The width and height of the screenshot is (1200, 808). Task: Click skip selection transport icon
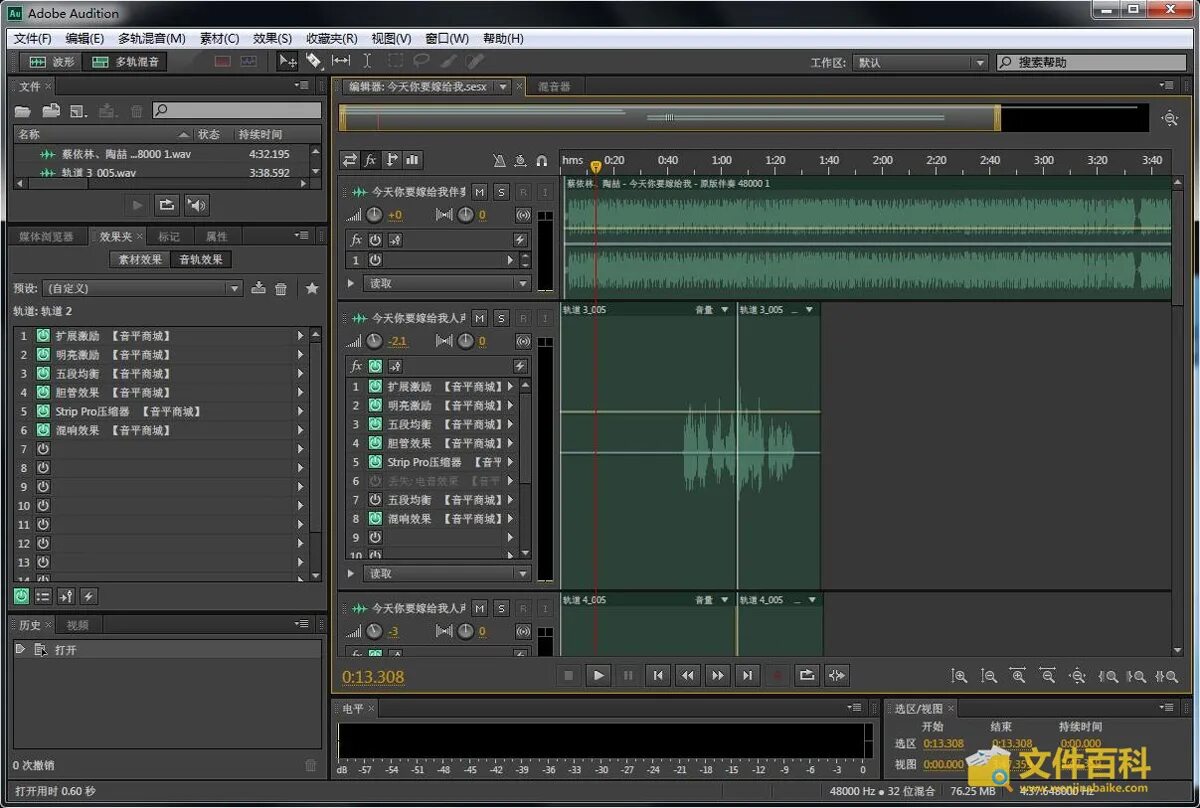(837, 675)
